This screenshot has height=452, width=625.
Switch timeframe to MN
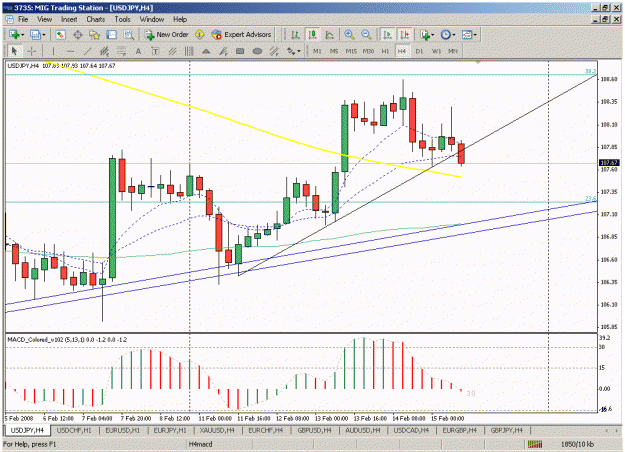(453, 51)
